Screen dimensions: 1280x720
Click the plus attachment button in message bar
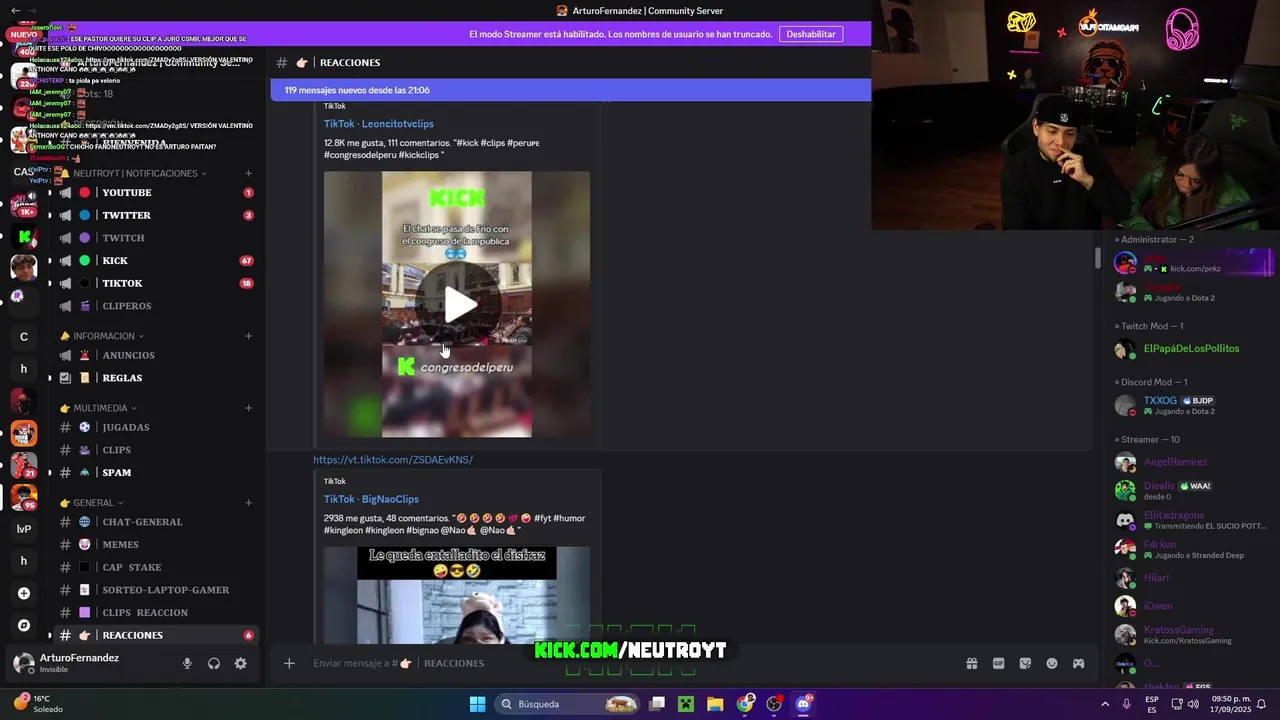(x=289, y=663)
